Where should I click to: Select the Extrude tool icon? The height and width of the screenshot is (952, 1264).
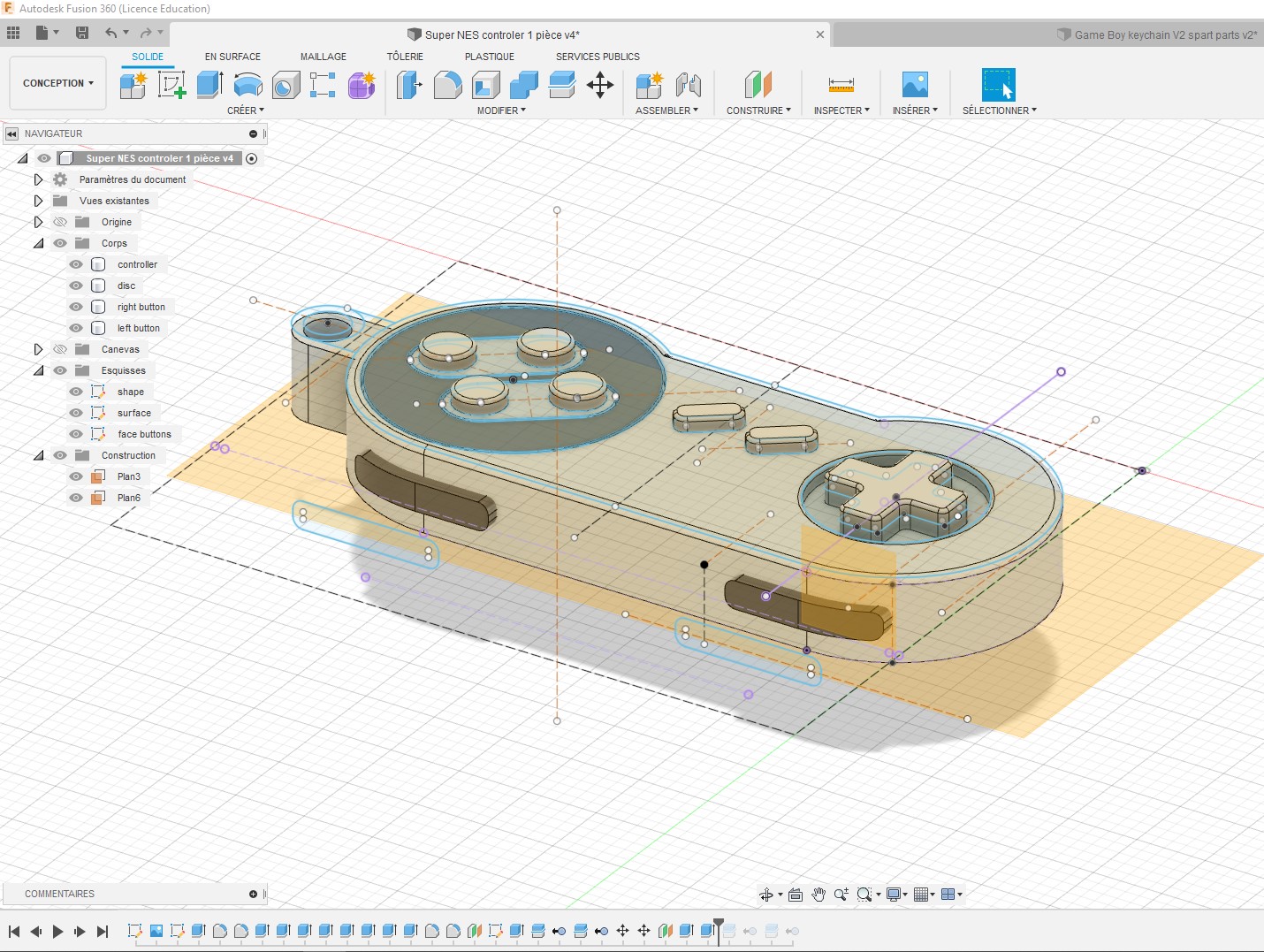pyautogui.click(x=209, y=85)
